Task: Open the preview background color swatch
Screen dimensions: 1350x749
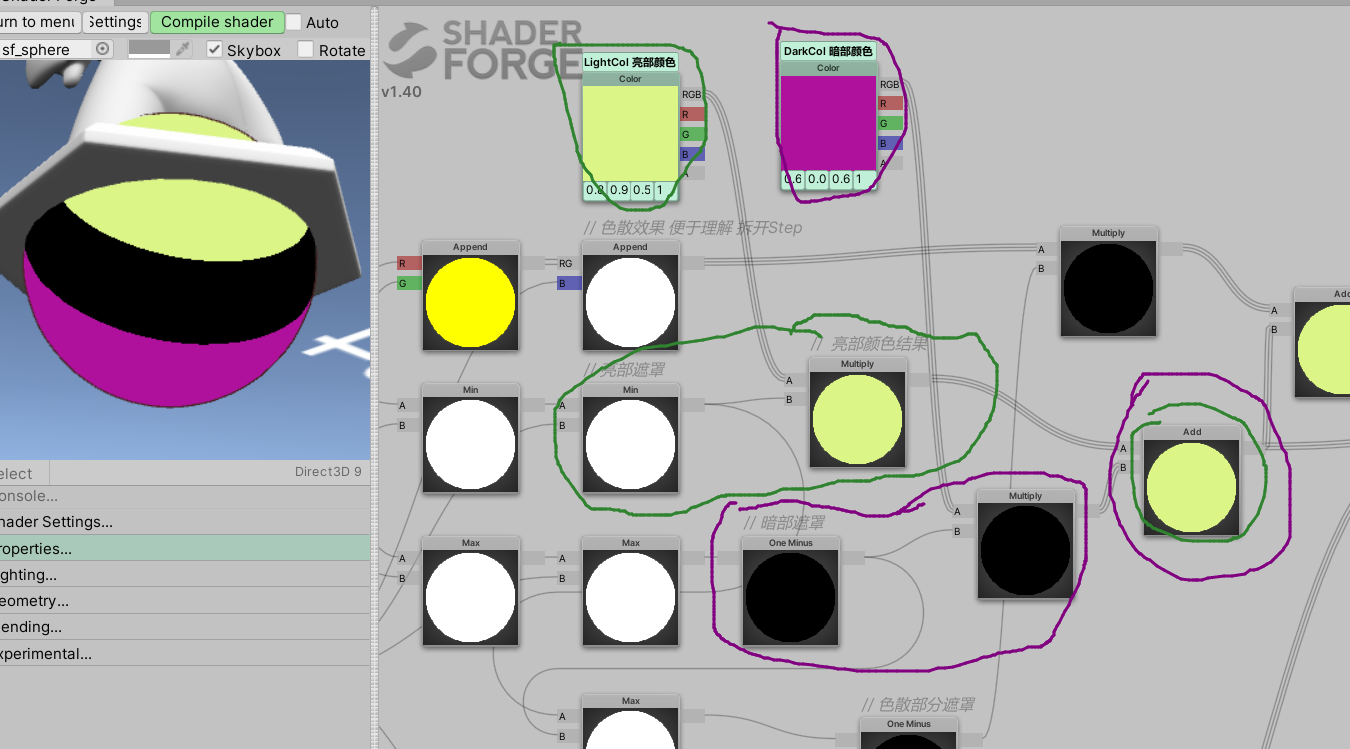Action: (x=149, y=48)
